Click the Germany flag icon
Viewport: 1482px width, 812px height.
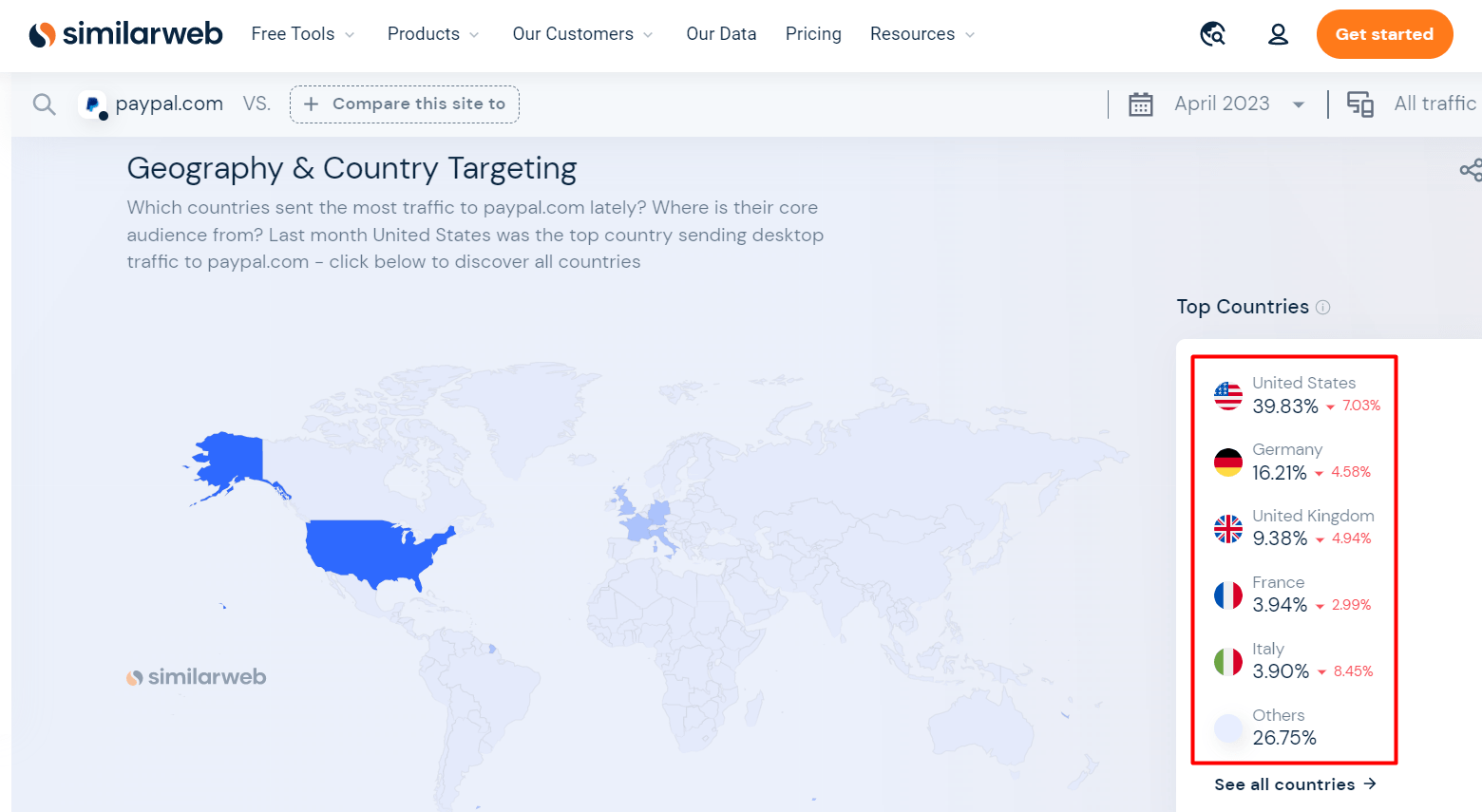(x=1227, y=462)
